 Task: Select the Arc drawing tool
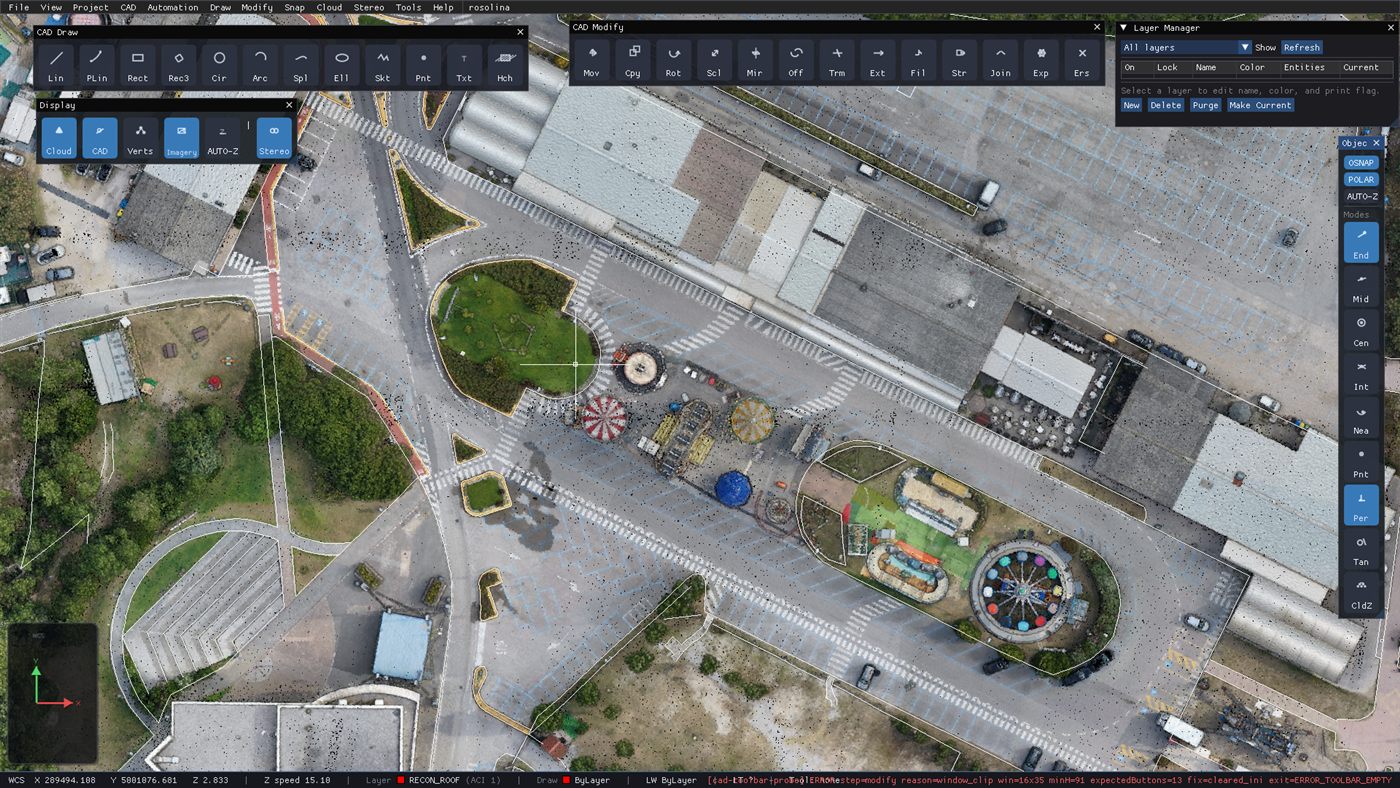point(260,65)
